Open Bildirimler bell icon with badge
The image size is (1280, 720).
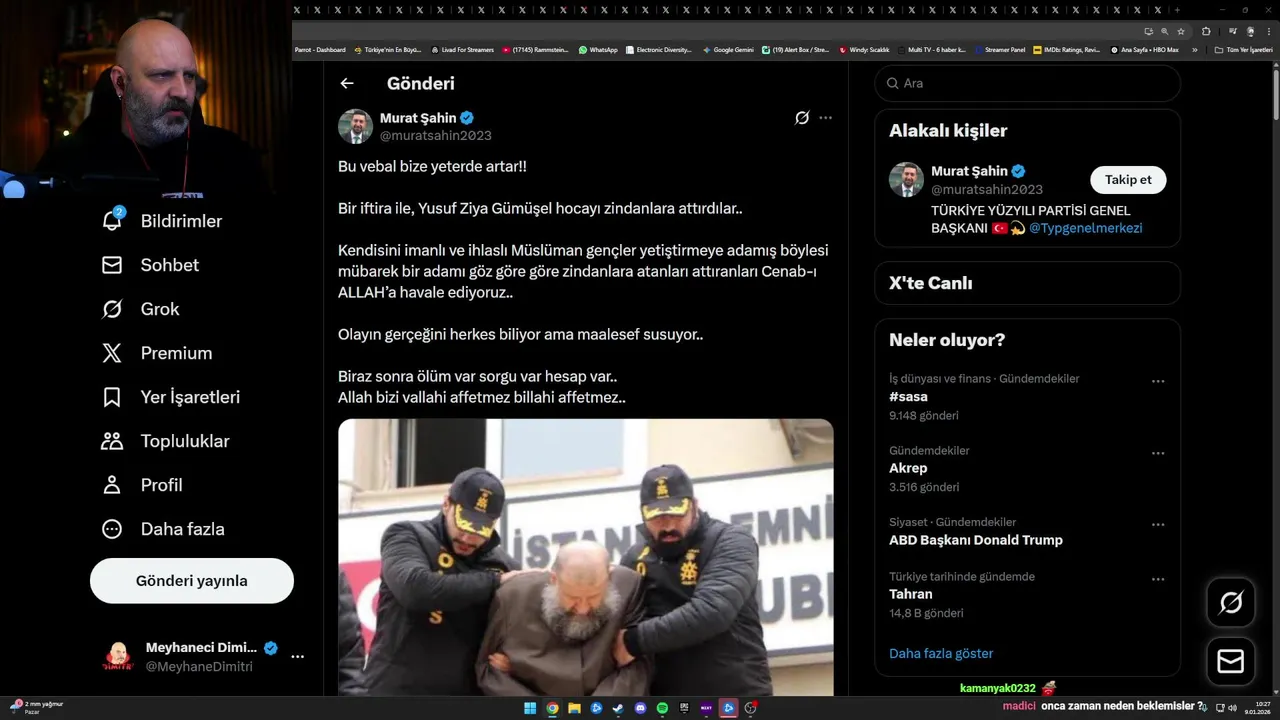point(113,220)
